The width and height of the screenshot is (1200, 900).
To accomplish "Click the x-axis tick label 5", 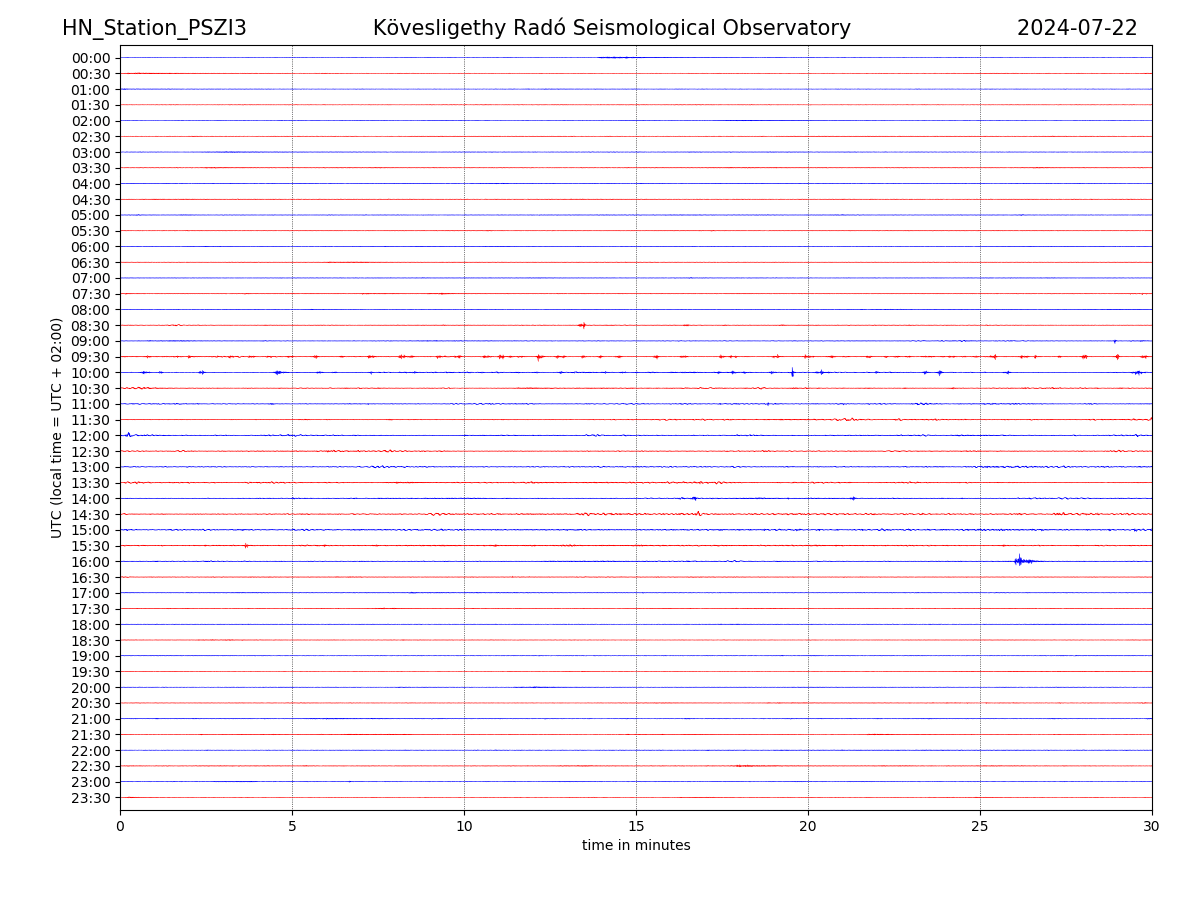I will click(x=292, y=826).
